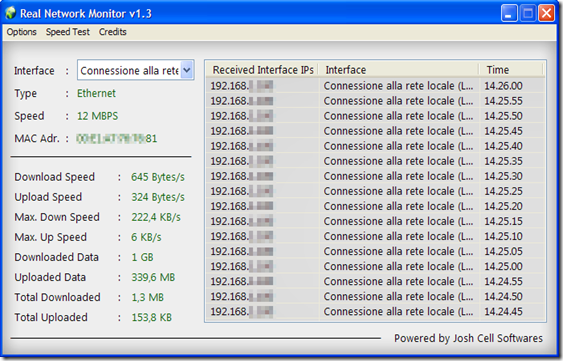Viewport: 563px width, 361px height.
Task: Select the row with time 14.25.15
Action: pyautogui.click(x=375, y=221)
